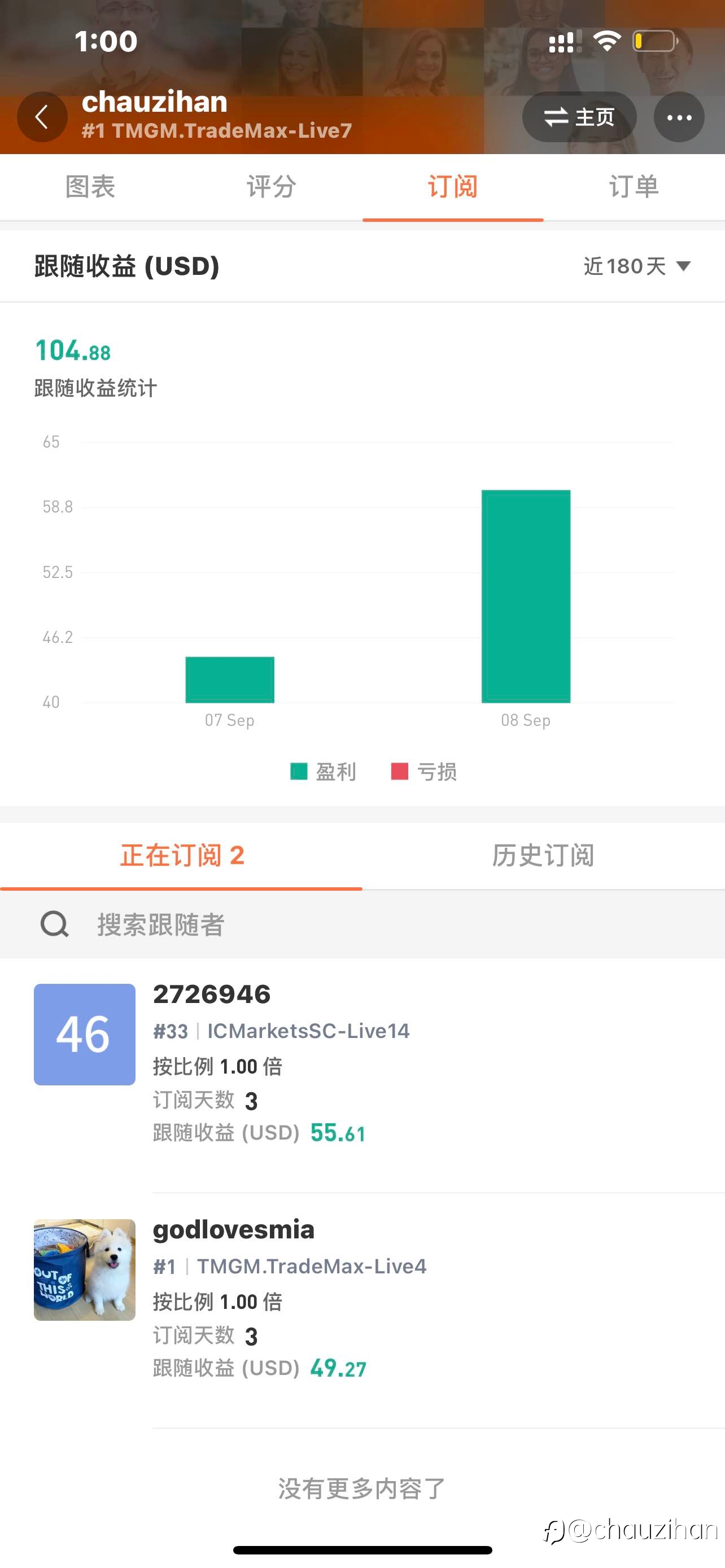Focus the 搜索跟随者 search field
This screenshot has height=1568, width=725.
(x=362, y=924)
